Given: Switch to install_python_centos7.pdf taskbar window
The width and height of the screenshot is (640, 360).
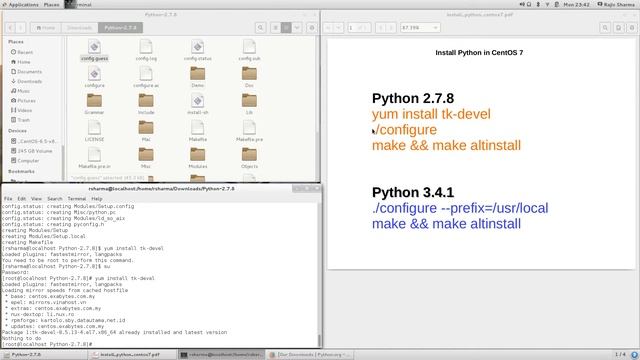Looking at the screenshot, I should click(133, 355).
